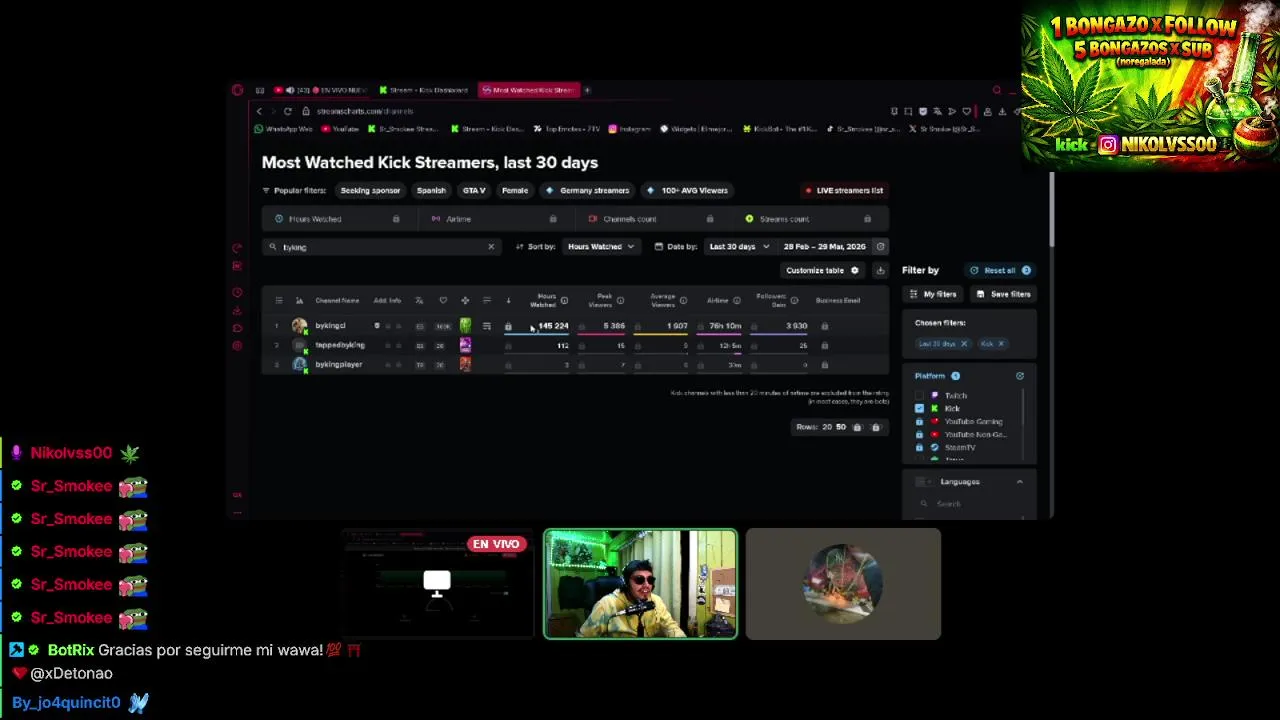1280x720 pixels.
Task: Open the WhatsApp Web bookmark
Action: pos(284,129)
